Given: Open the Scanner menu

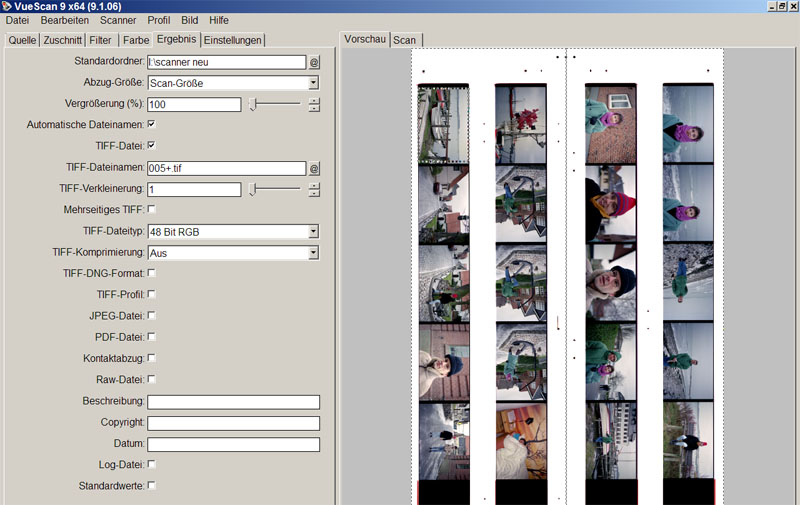Looking at the screenshot, I should (118, 20).
